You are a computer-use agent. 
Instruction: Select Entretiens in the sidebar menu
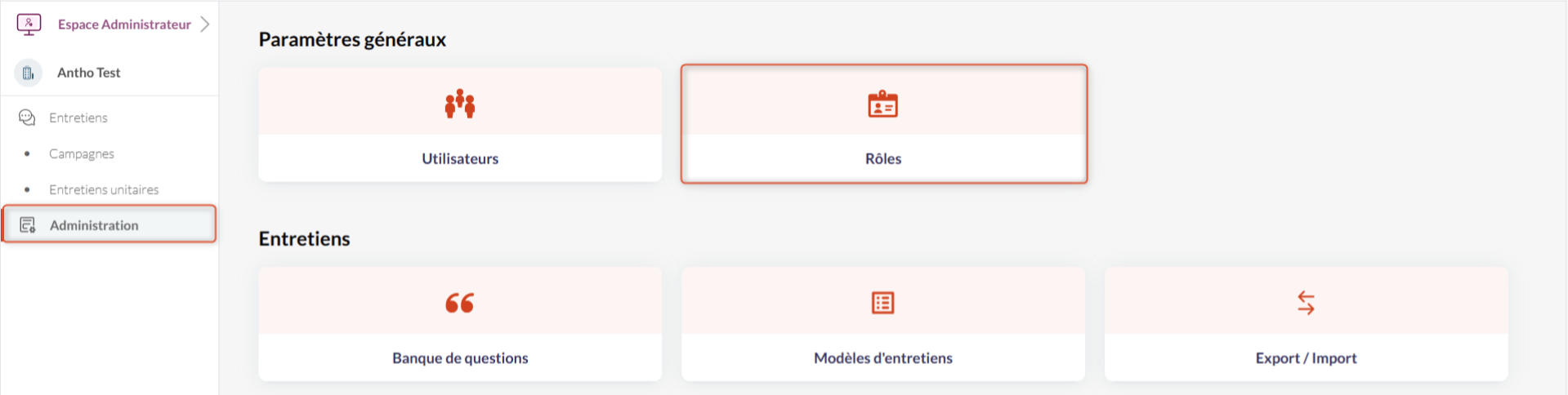[78, 118]
